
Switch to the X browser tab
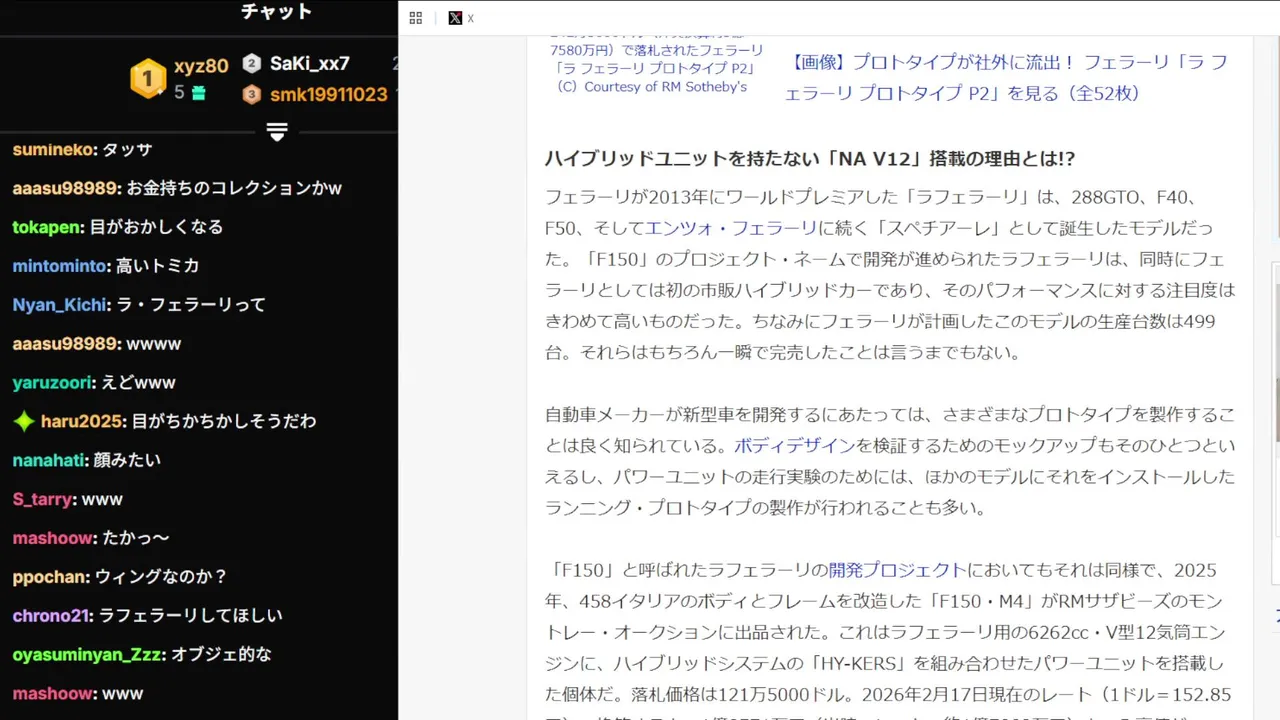coord(461,18)
